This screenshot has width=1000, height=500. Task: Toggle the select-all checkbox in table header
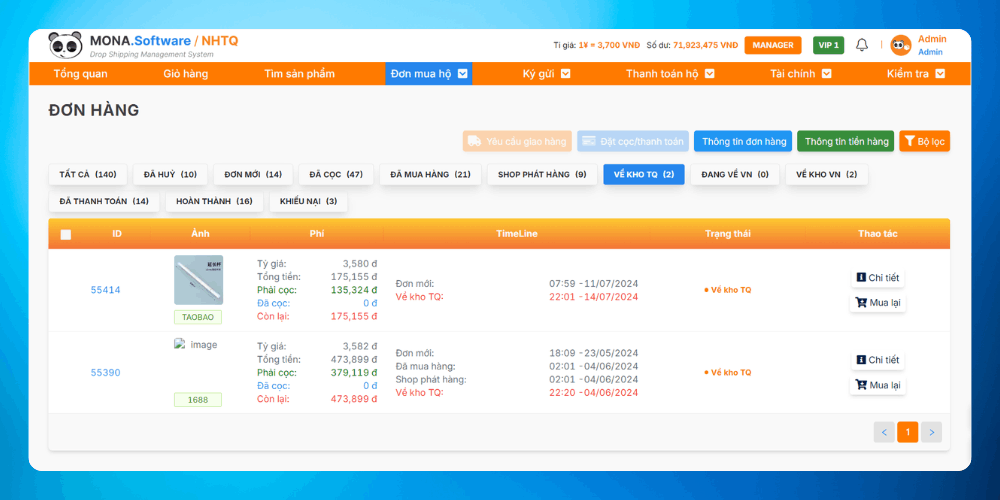coord(66,235)
